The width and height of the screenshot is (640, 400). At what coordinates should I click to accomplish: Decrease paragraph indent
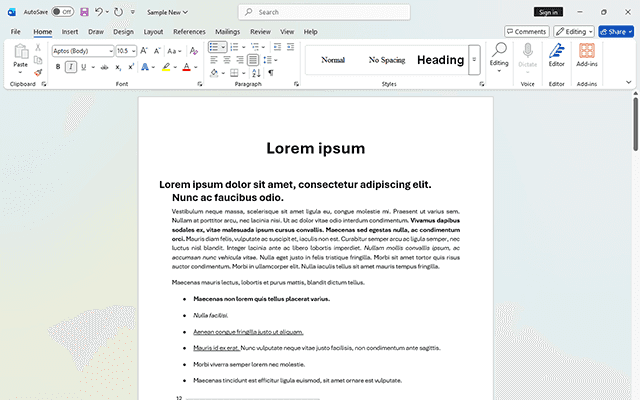(x=278, y=47)
